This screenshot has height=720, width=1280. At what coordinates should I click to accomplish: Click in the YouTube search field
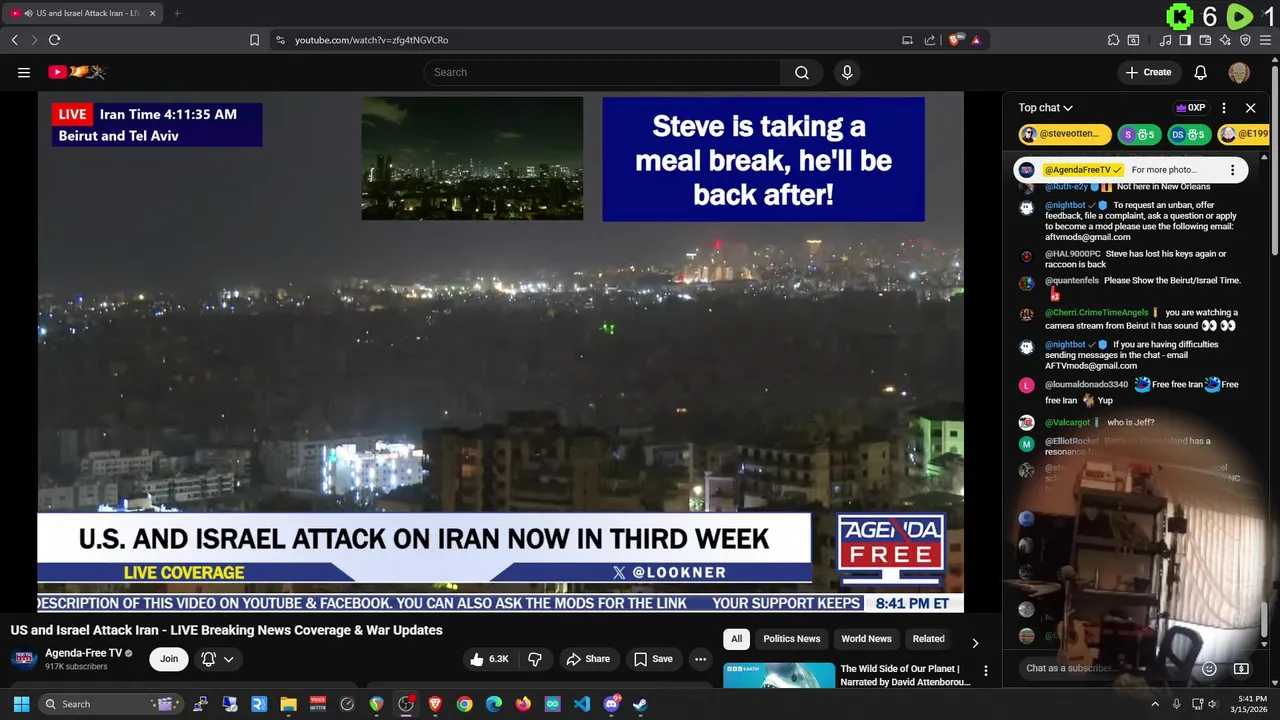[x=602, y=72]
